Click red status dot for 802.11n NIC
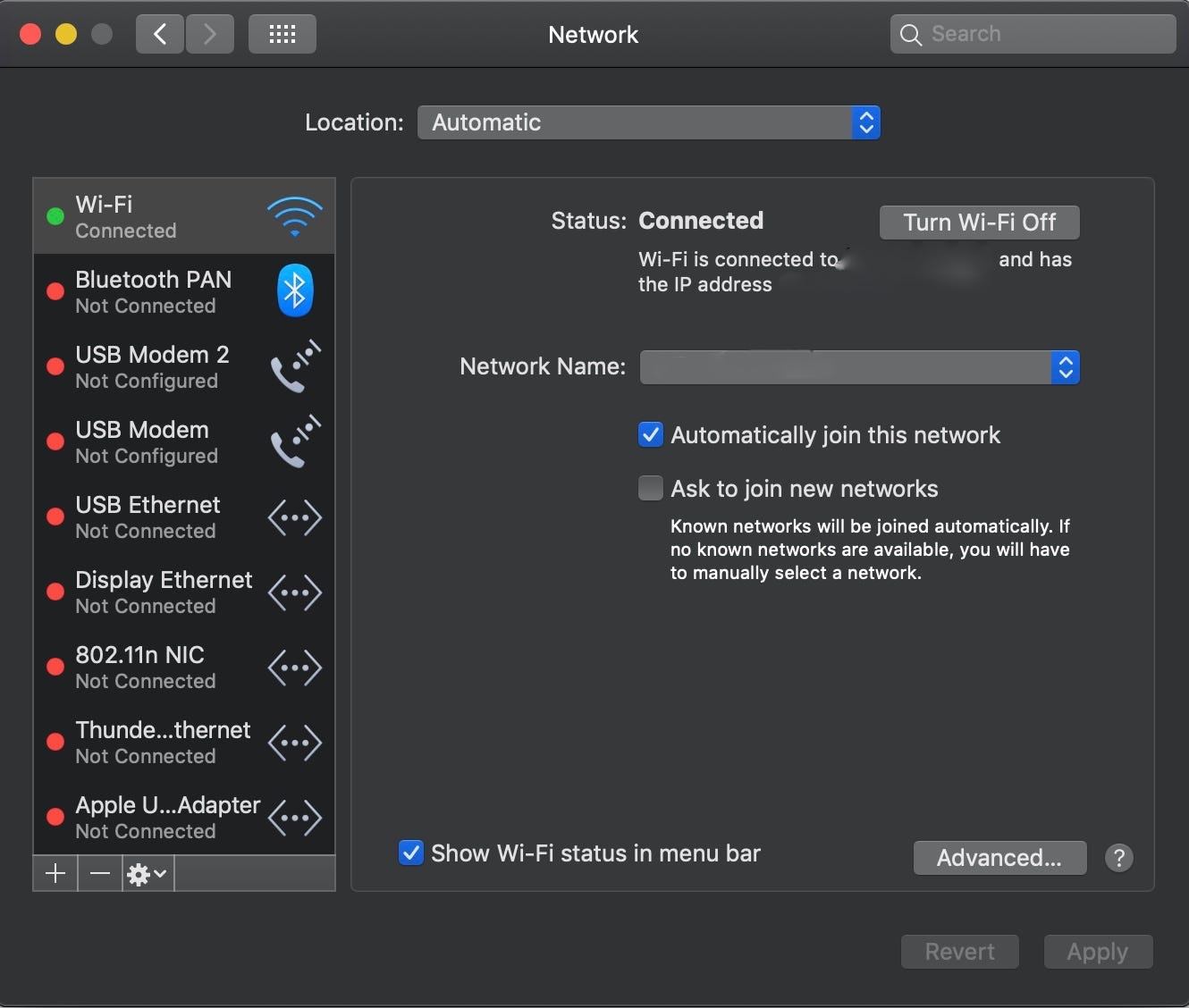Image resolution: width=1189 pixels, height=1008 pixels. tap(55, 667)
